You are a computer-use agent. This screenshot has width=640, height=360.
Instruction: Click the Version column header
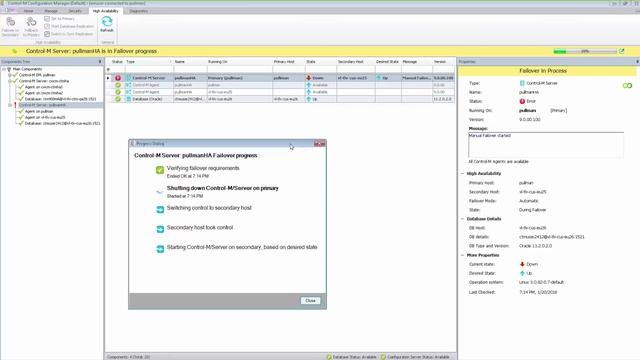point(443,62)
